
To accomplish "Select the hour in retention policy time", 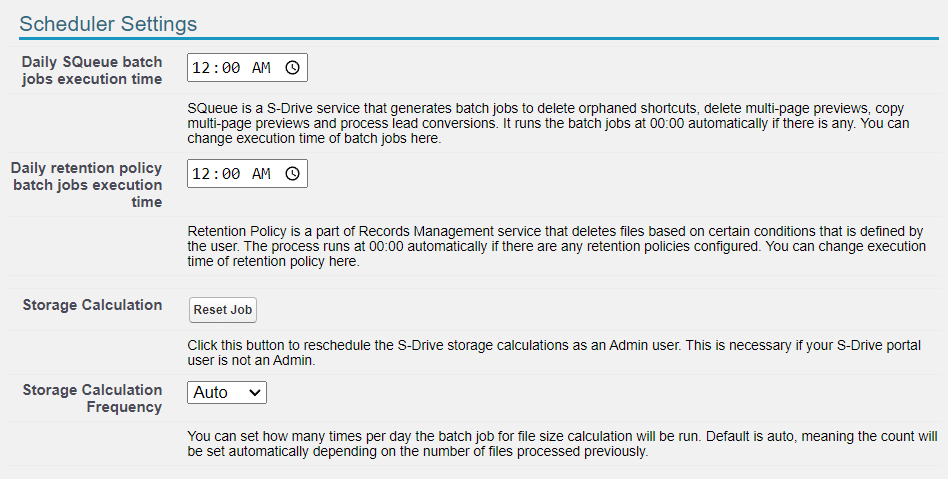I will (x=203, y=174).
